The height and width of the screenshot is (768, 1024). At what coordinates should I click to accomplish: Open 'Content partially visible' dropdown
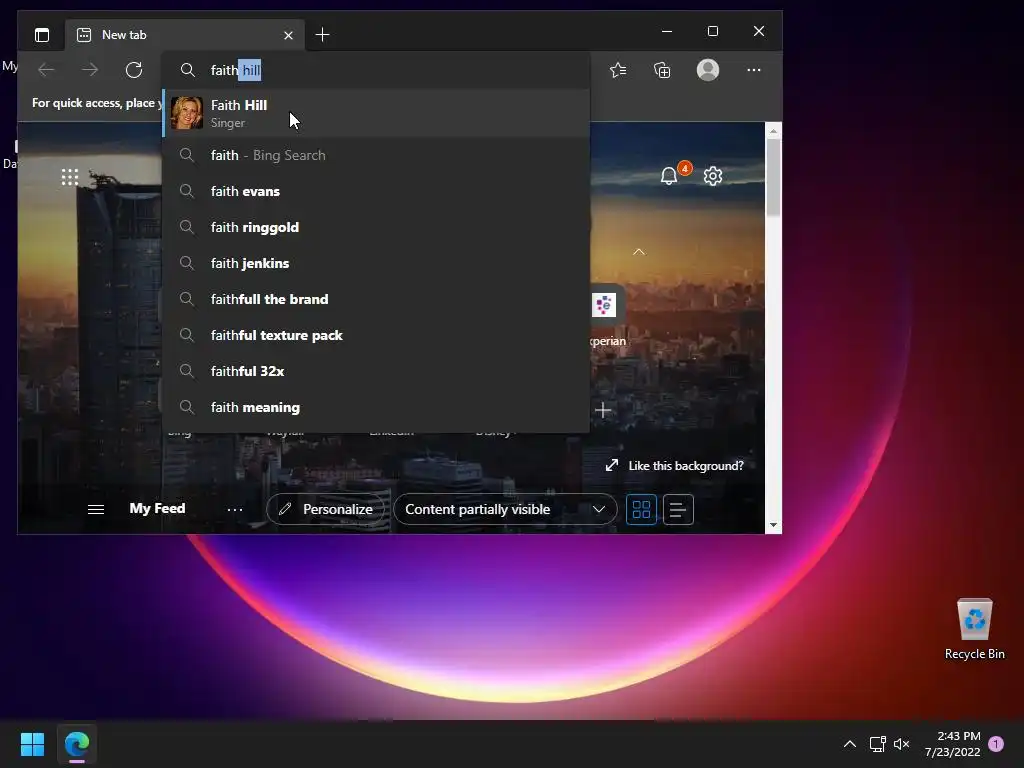[505, 509]
